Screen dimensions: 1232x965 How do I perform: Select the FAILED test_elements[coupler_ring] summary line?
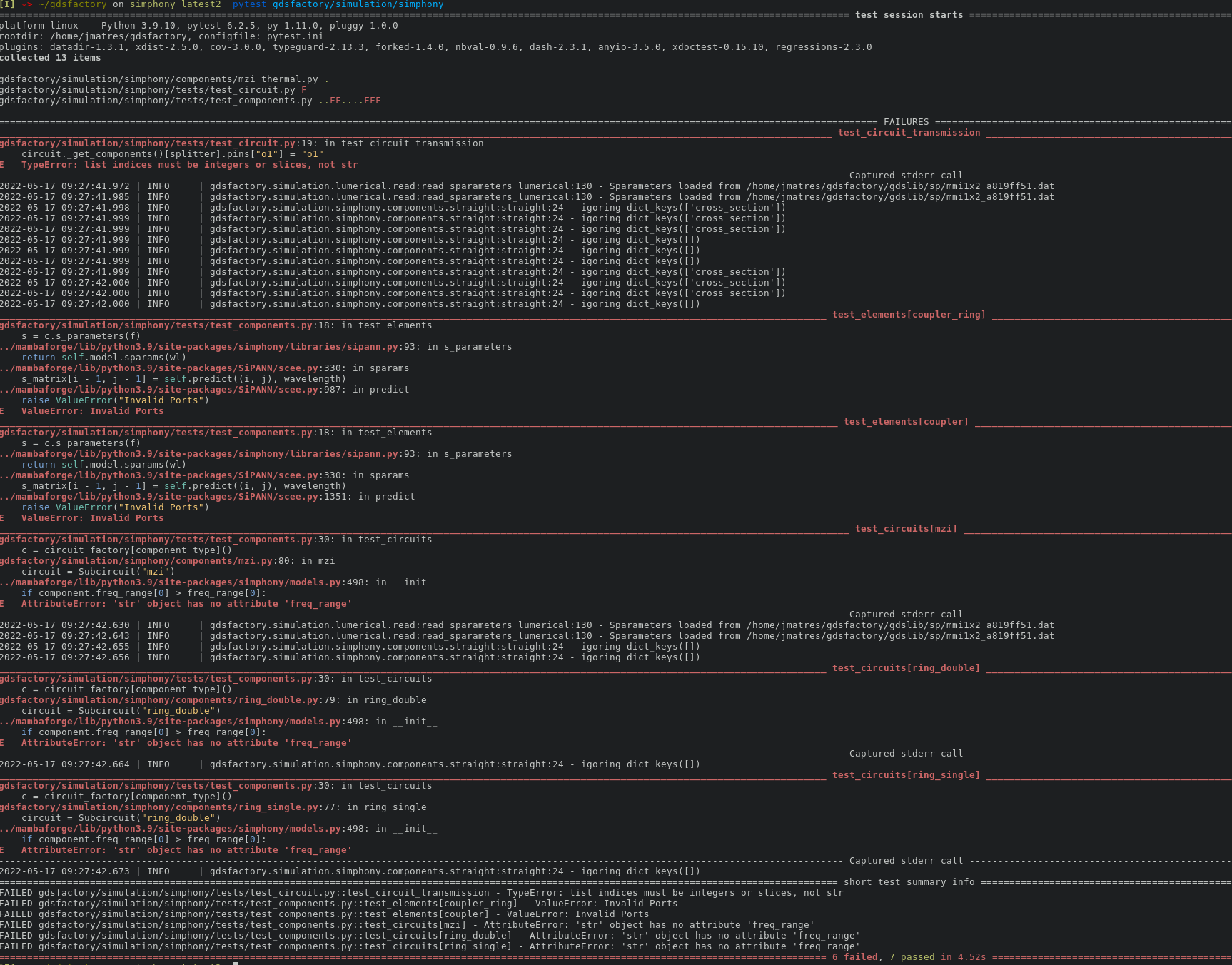pyautogui.click(x=286, y=903)
